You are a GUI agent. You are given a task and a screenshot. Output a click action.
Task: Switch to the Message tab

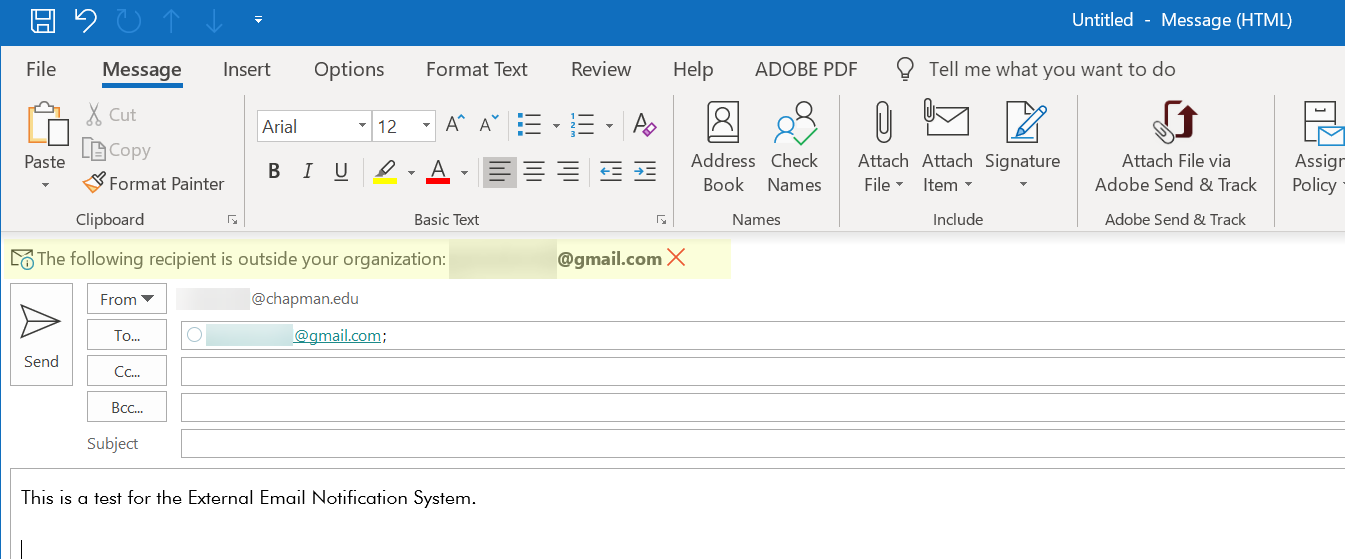tap(142, 69)
